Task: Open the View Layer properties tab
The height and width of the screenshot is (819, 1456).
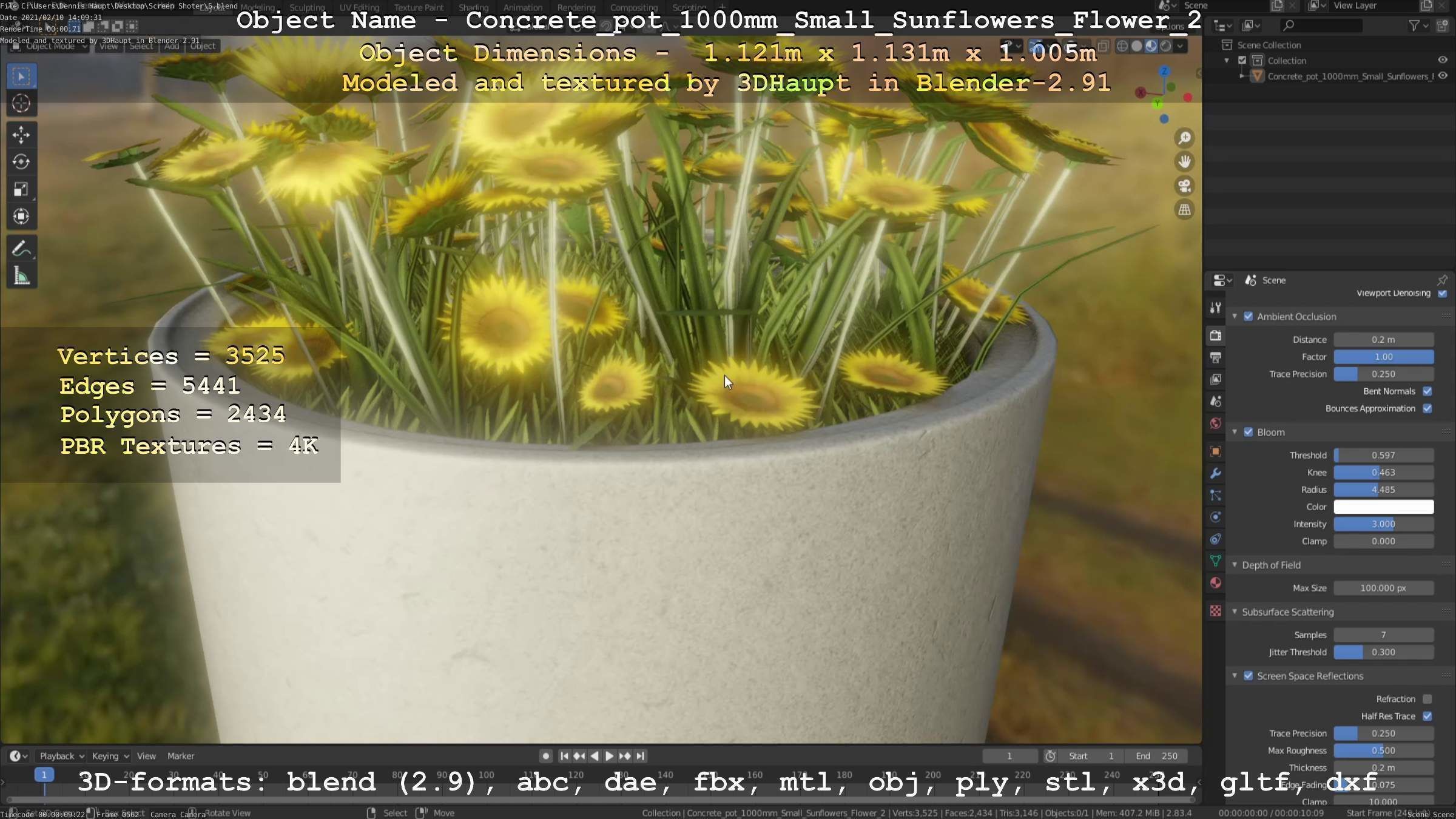Action: (1215, 379)
